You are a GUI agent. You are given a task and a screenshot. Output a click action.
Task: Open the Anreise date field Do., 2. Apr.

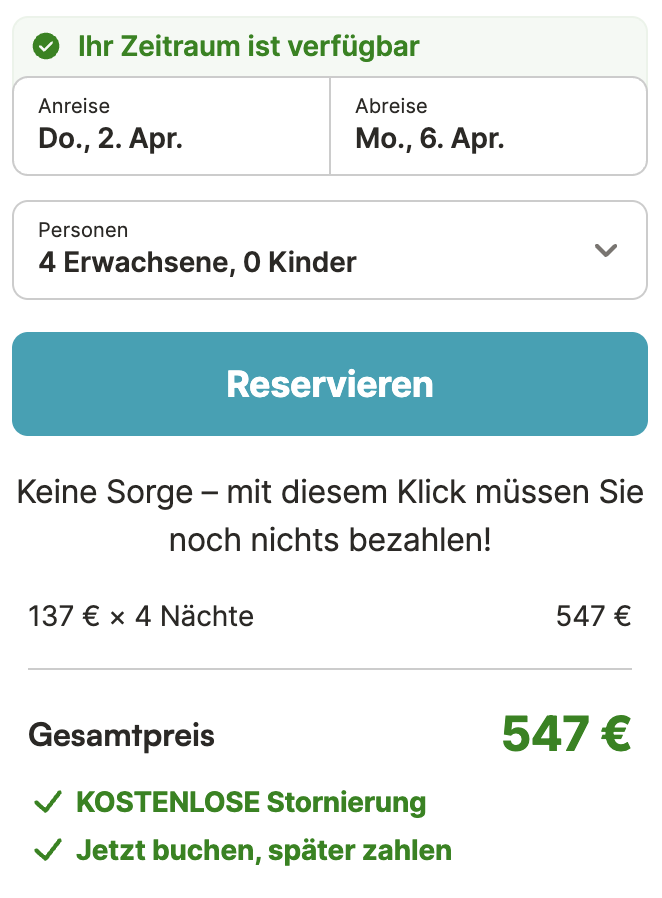coord(170,125)
